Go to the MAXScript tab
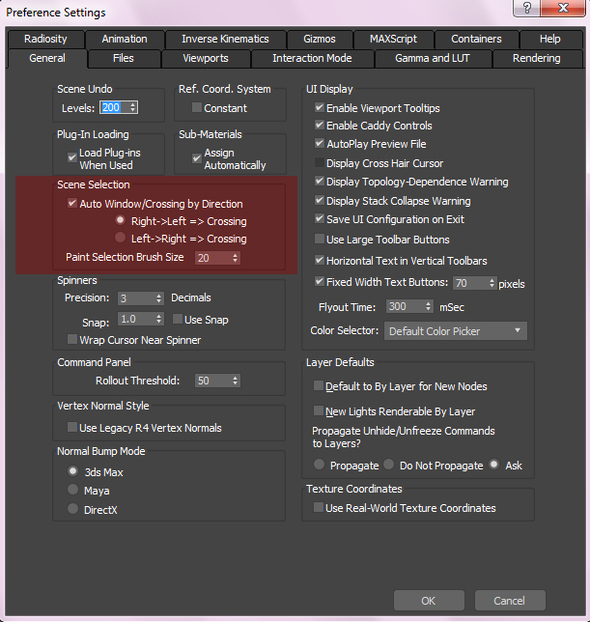Screen dimensions: 590x622 (393, 39)
